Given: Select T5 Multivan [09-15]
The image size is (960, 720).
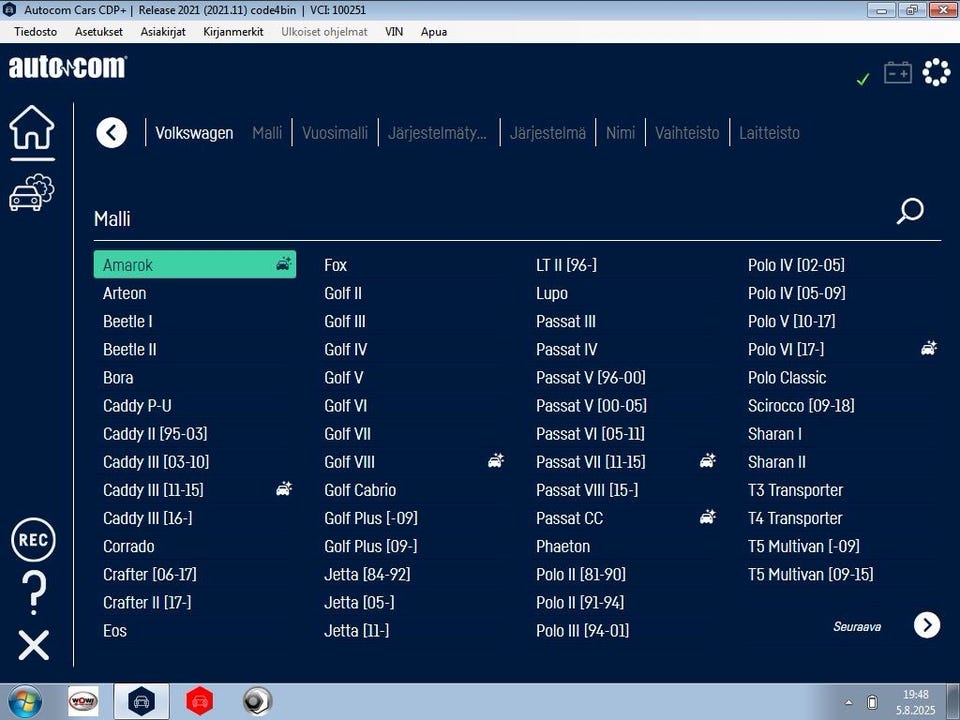Looking at the screenshot, I should point(811,575).
